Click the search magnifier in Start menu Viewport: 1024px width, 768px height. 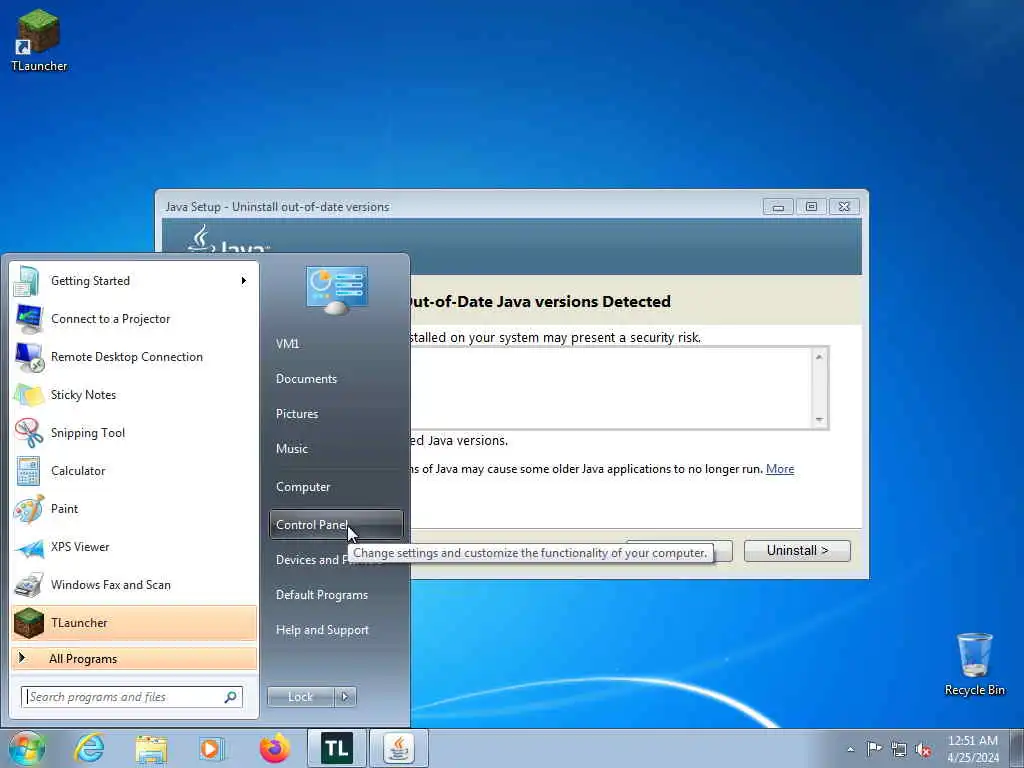point(231,697)
